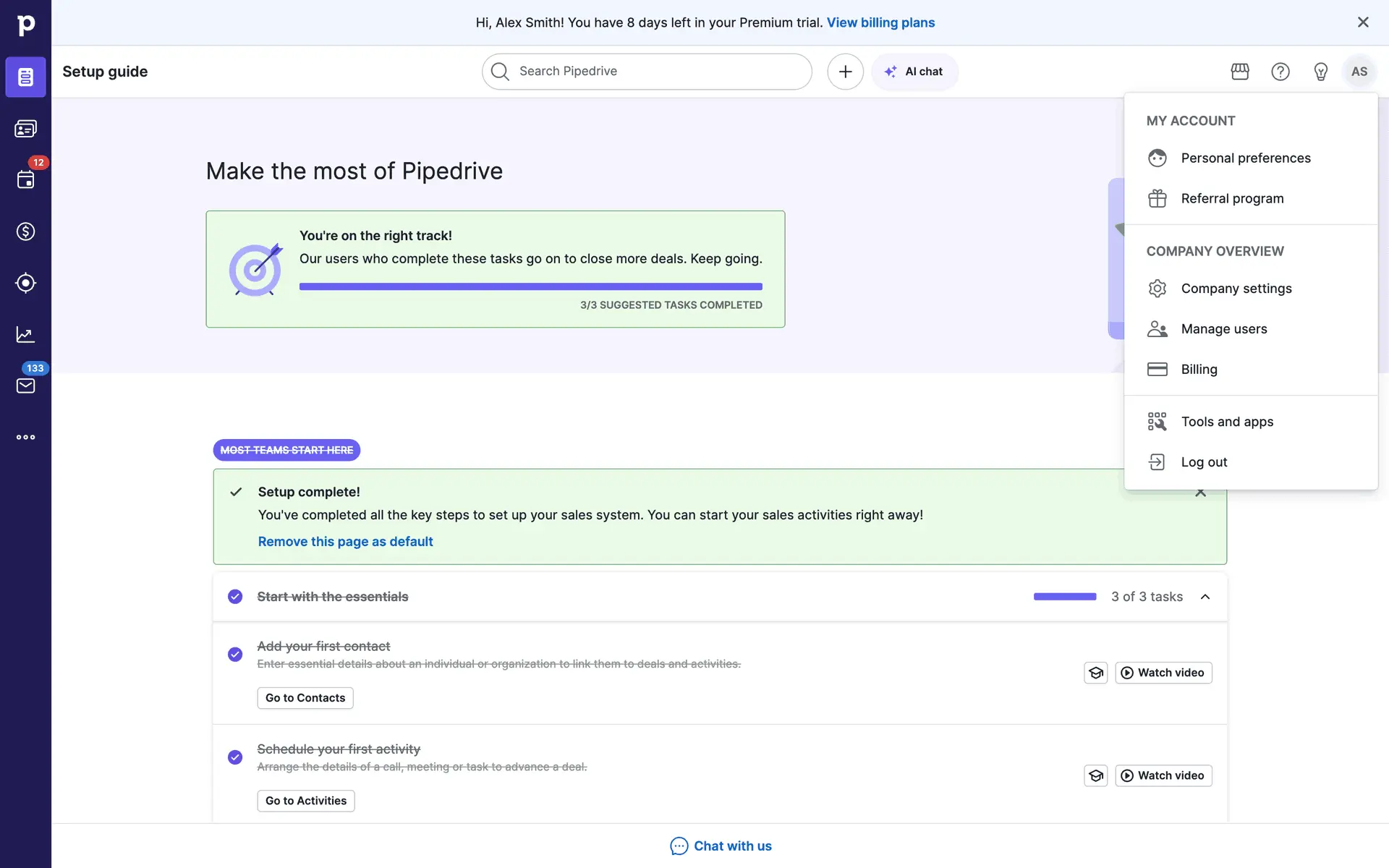This screenshot has width=1389, height=868.
Task: Open the Leads inbox sidebar icon
Action: point(25,129)
